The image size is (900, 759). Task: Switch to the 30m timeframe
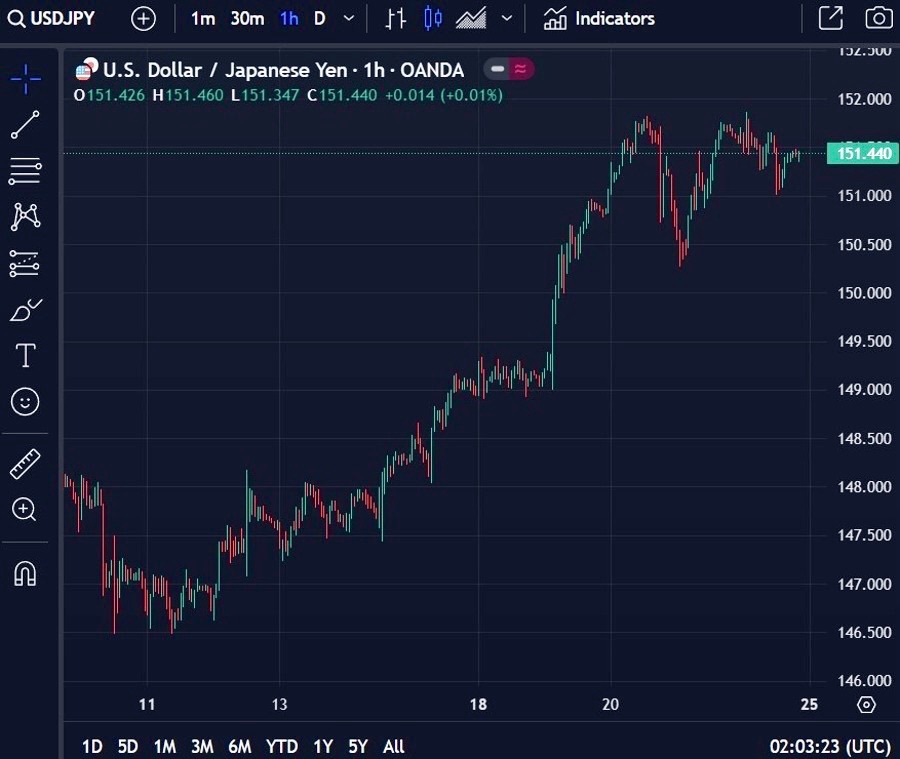coord(247,18)
